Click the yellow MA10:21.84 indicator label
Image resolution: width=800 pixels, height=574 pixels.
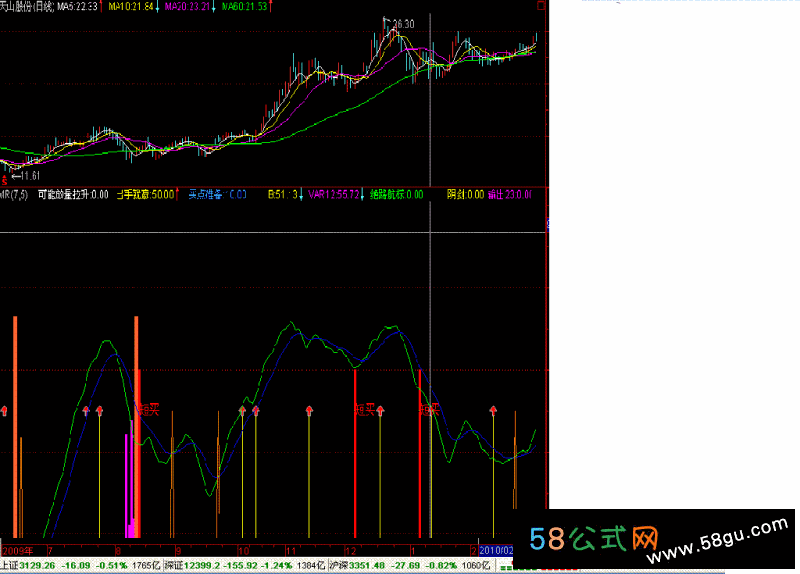coord(131,7)
